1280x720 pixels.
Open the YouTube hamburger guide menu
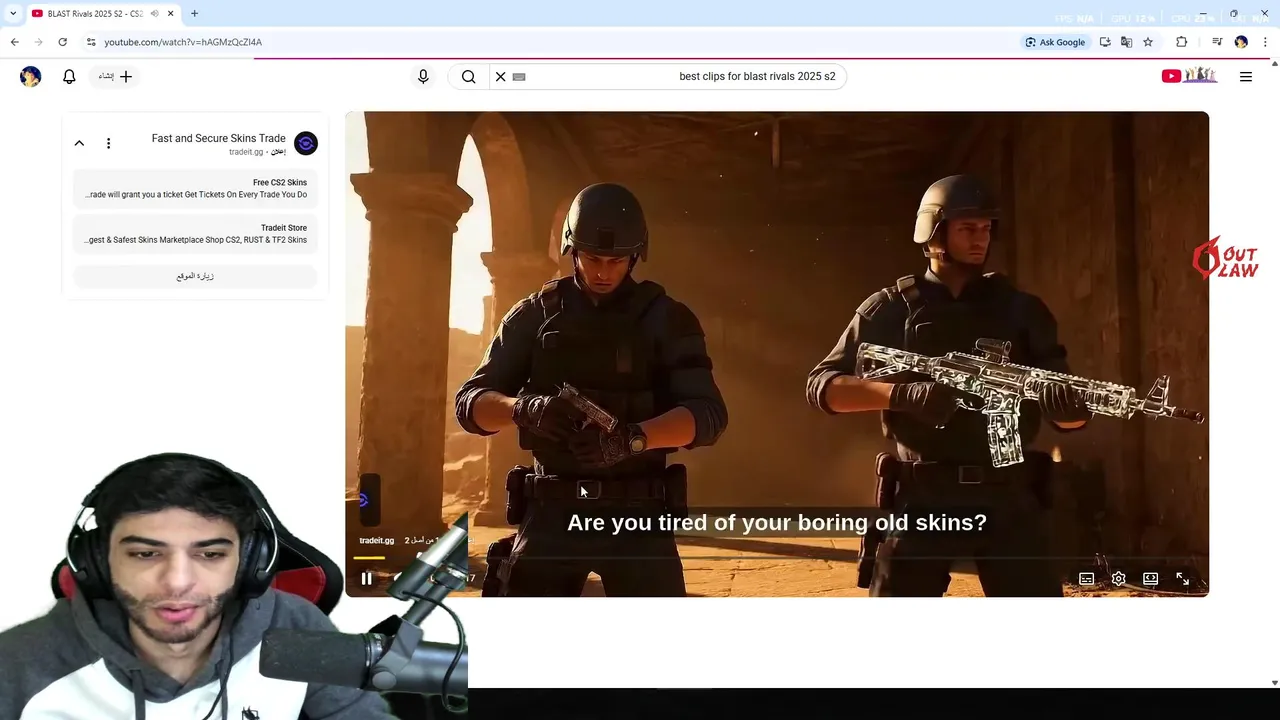click(1246, 76)
